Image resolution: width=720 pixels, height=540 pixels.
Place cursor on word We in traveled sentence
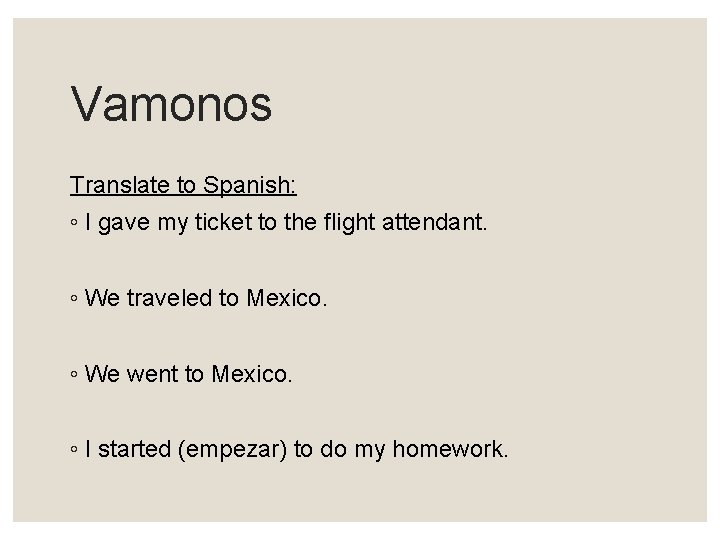coord(103,299)
